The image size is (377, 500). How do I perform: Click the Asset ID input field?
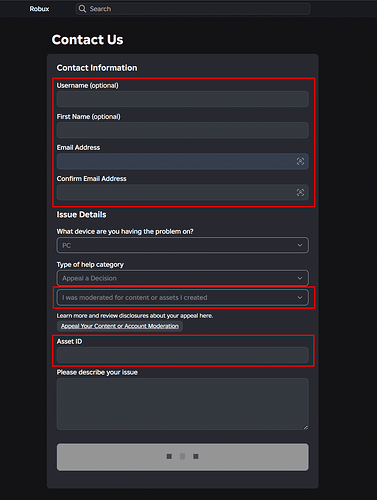[183, 355]
